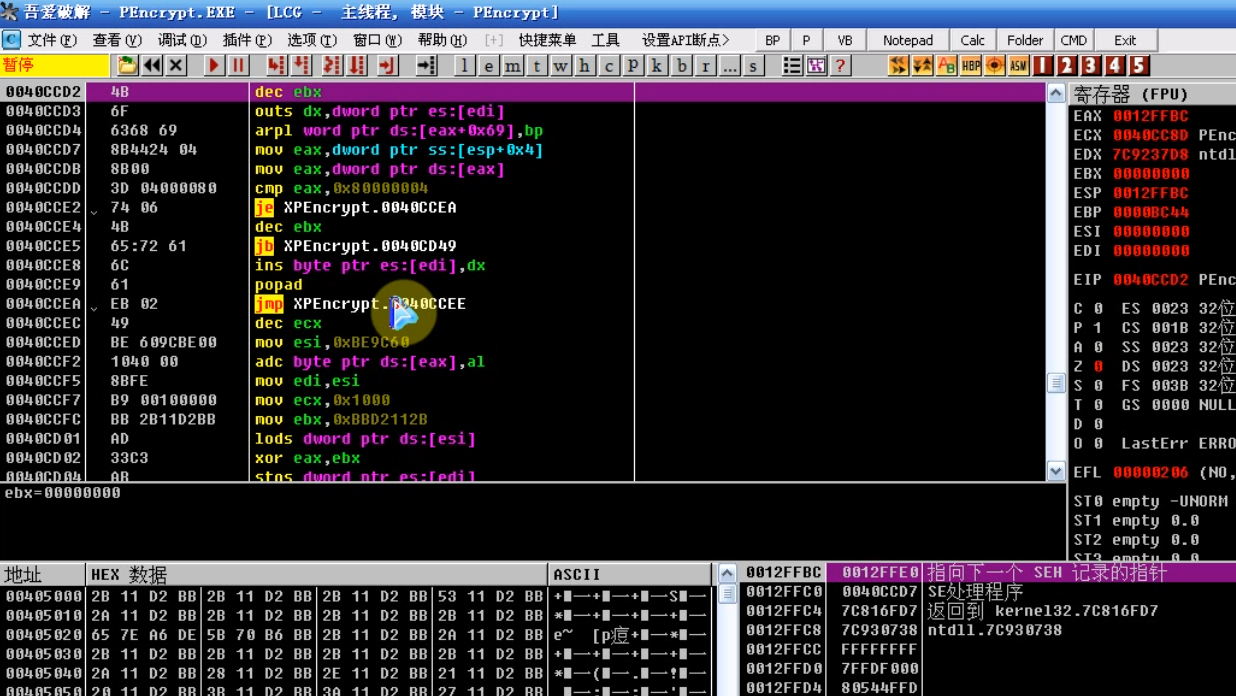
Task: Click the HBP hardware breakpoint icon
Action: click(970, 65)
